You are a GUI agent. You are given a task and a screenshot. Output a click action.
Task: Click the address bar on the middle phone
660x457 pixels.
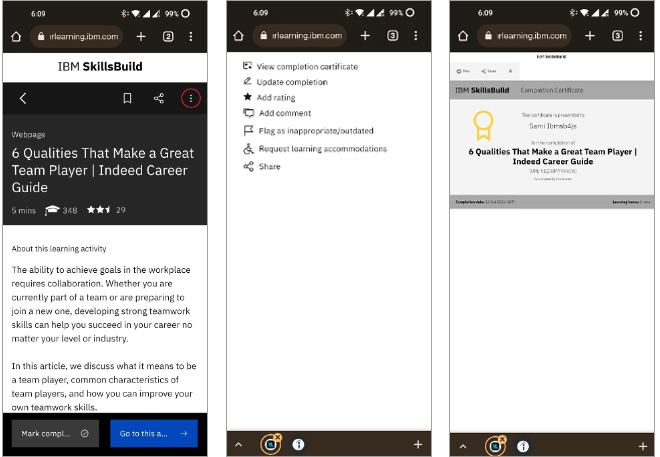point(300,36)
